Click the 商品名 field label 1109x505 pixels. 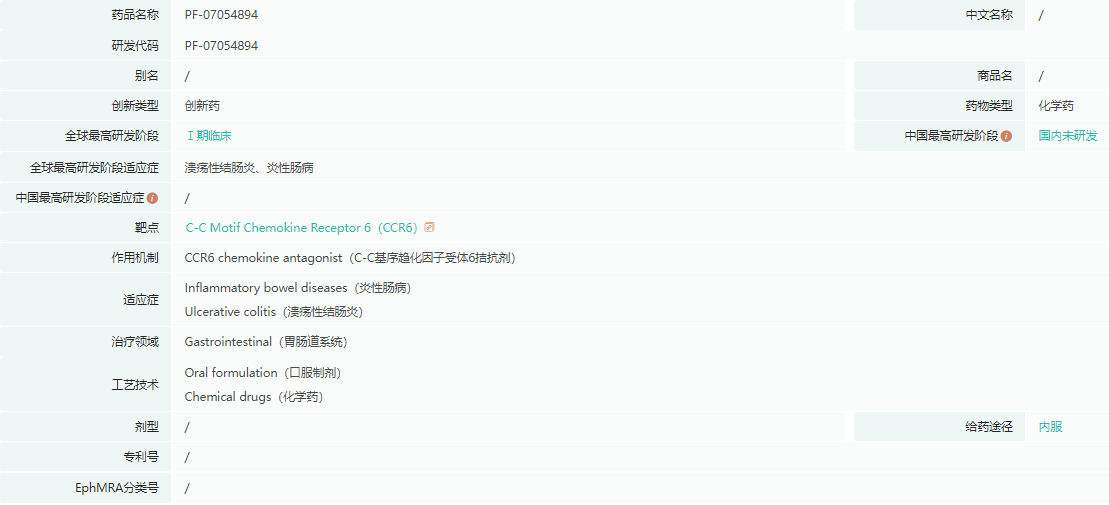pos(995,76)
